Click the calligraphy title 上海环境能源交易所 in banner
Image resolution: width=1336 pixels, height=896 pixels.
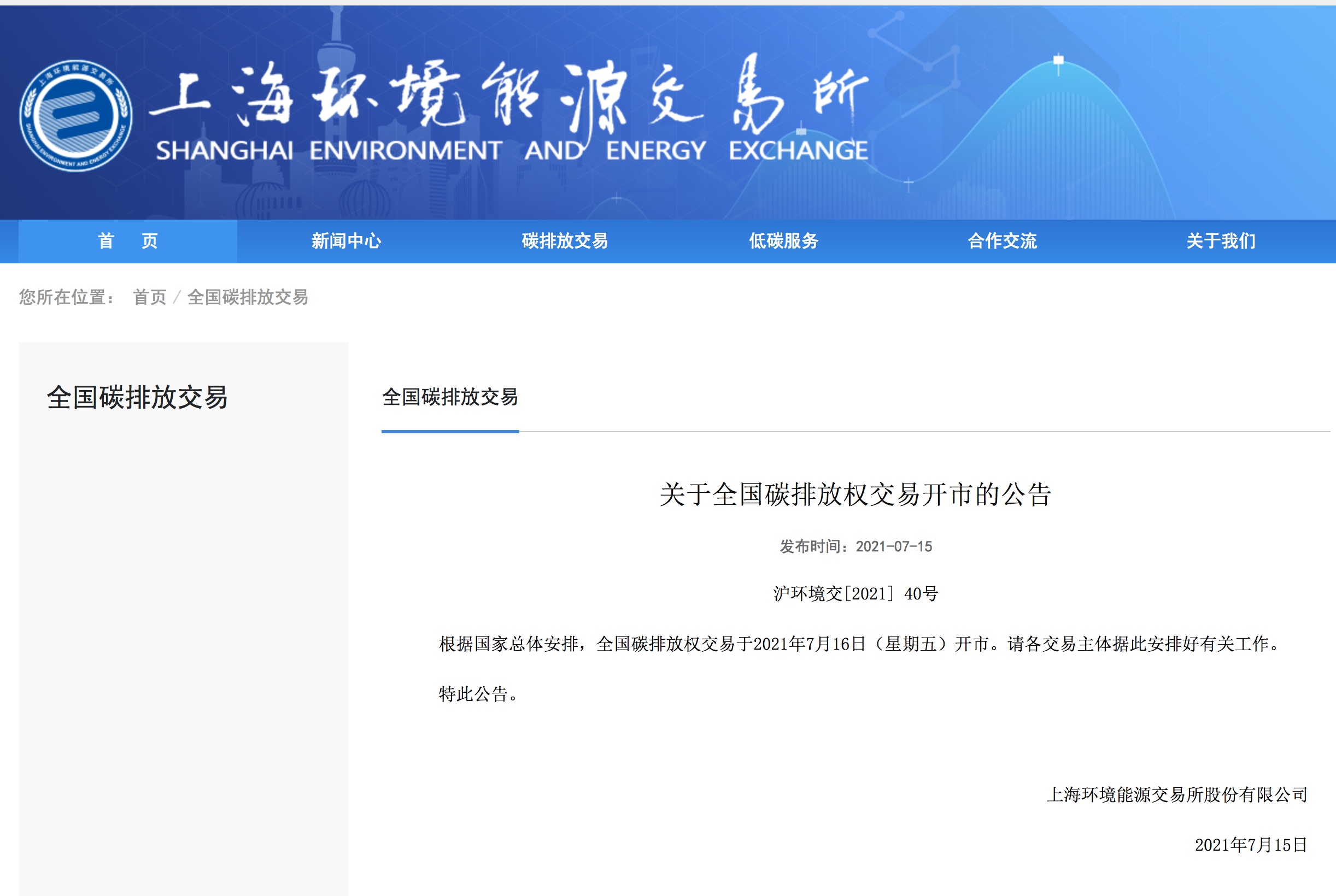point(509,95)
